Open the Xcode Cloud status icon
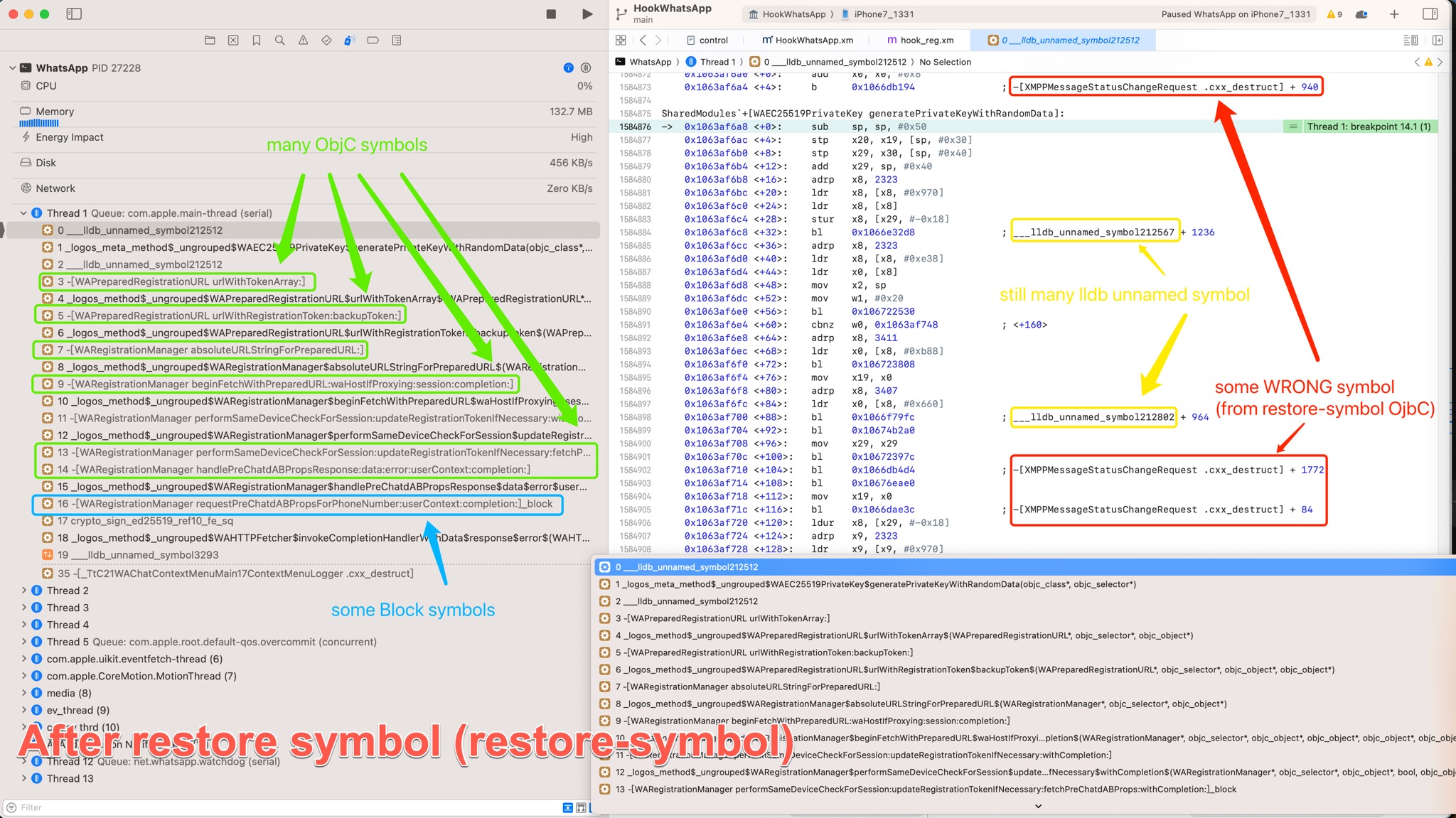1456x818 pixels. pos(1362,14)
